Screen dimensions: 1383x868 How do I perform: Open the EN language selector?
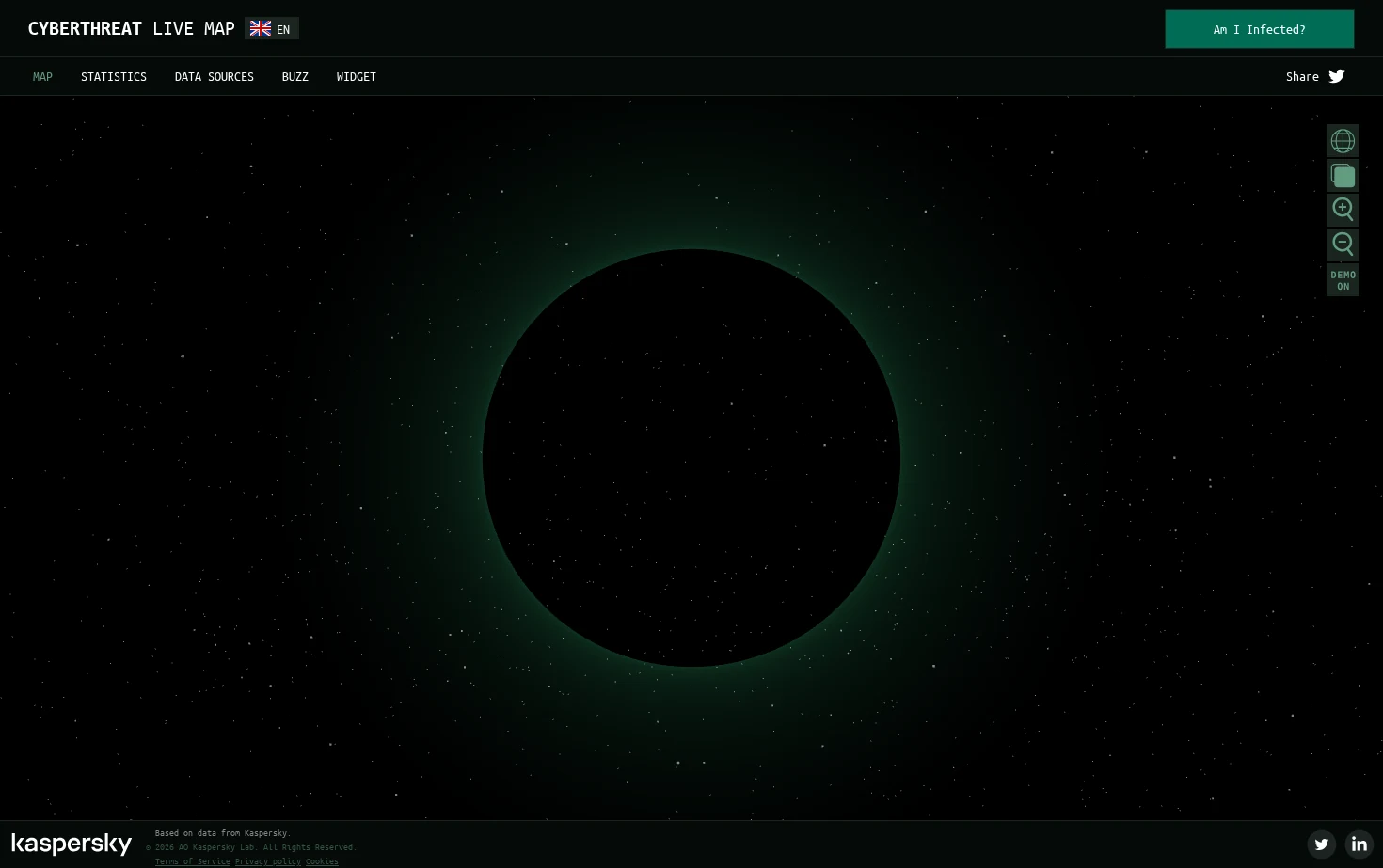click(x=272, y=29)
